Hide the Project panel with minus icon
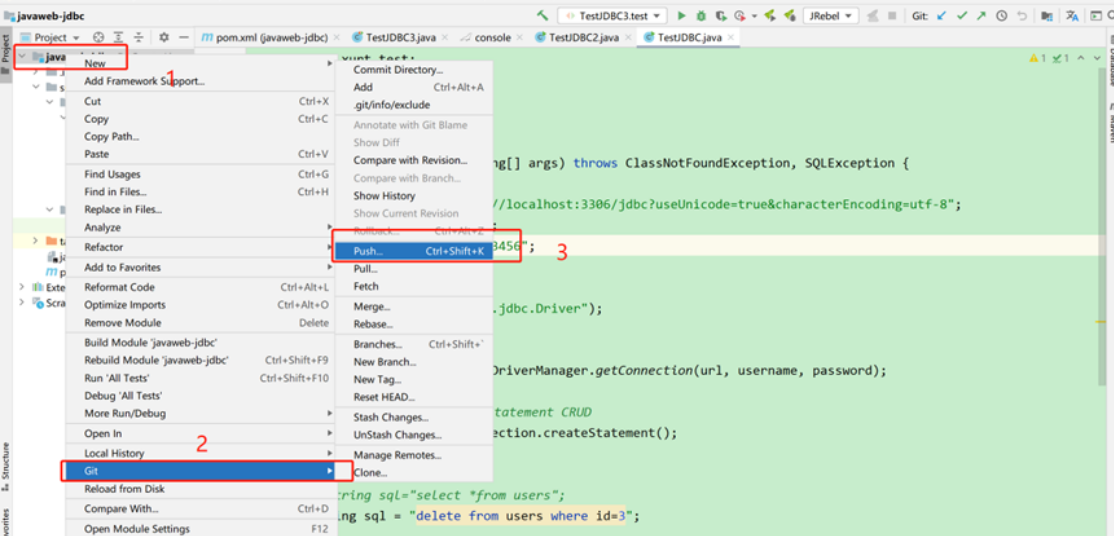Image resolution: width=1114 pixels, height=536 pixels. point(183,37)
